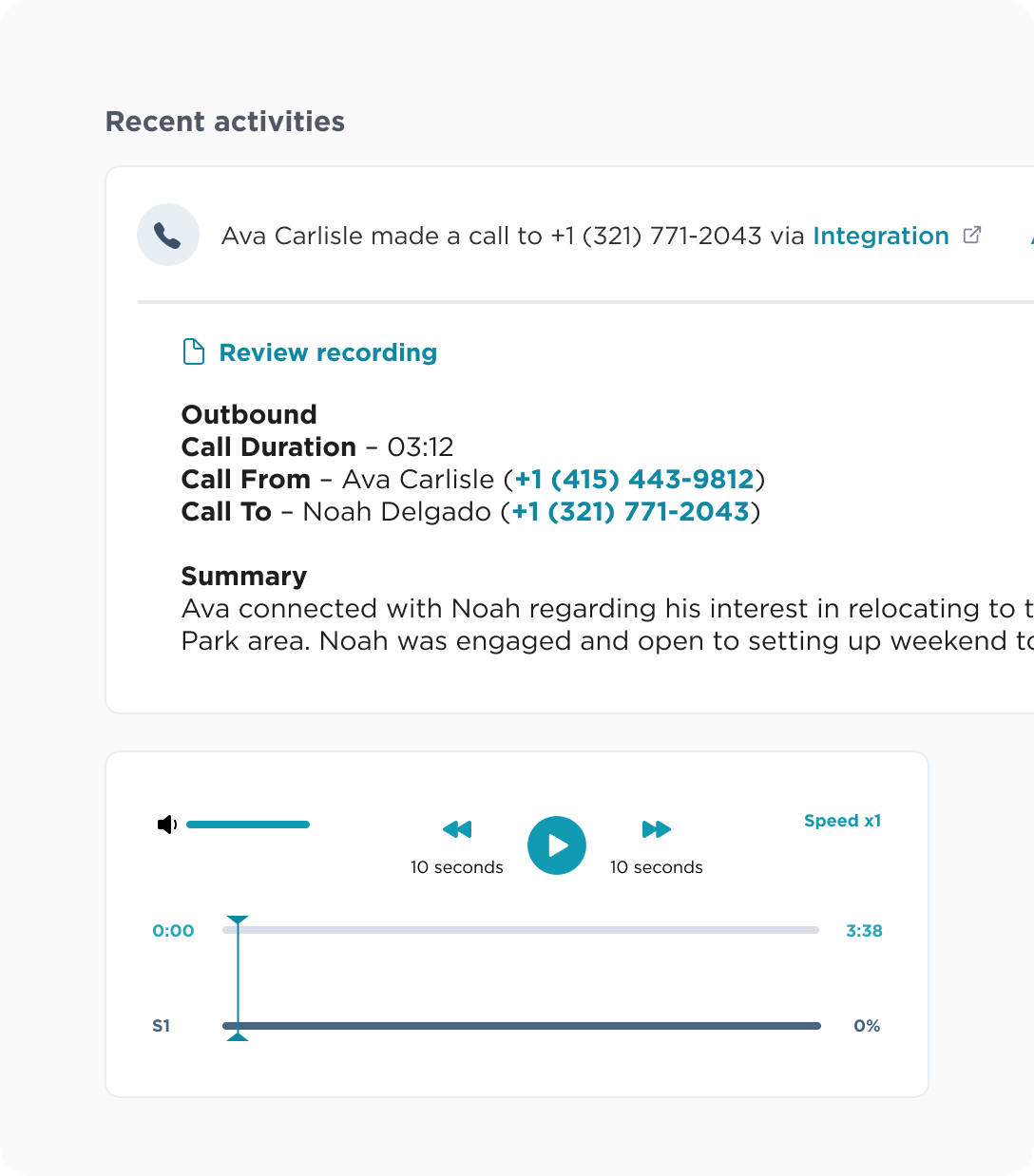Image resolution: width=1034 pixels, height=1176 pixels.
Task: Click Ava Carlisle's phone number +1 (415) 443-9812
Action: point(634,479)
